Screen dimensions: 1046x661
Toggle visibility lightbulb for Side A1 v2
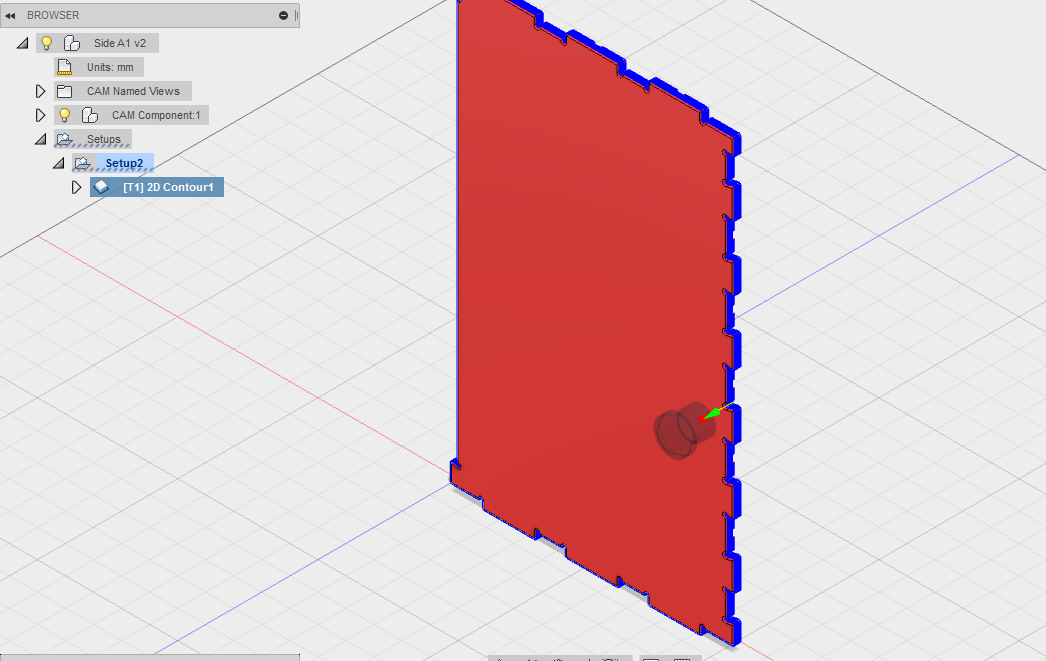coord(47,43)
